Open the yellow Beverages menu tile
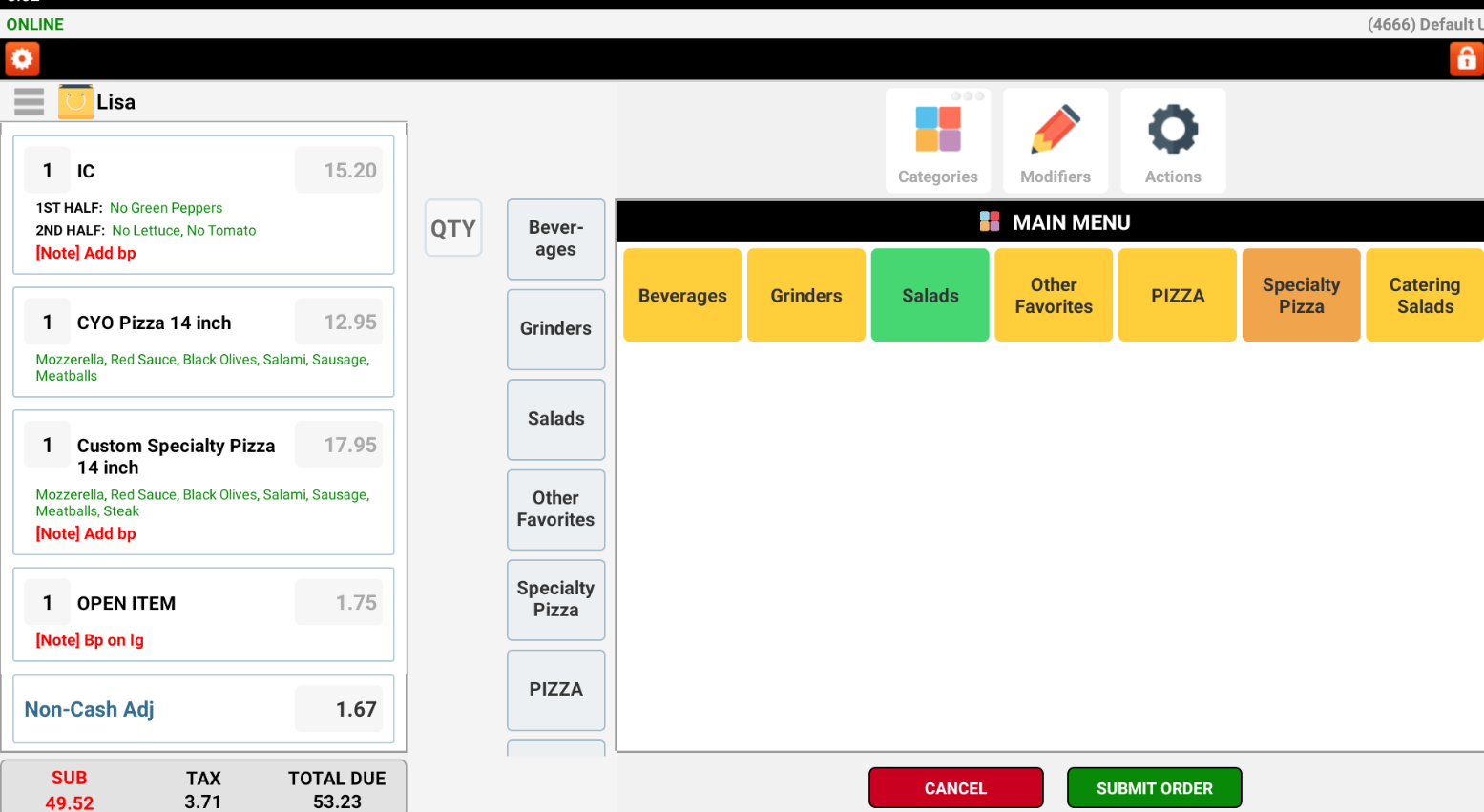 682,295
